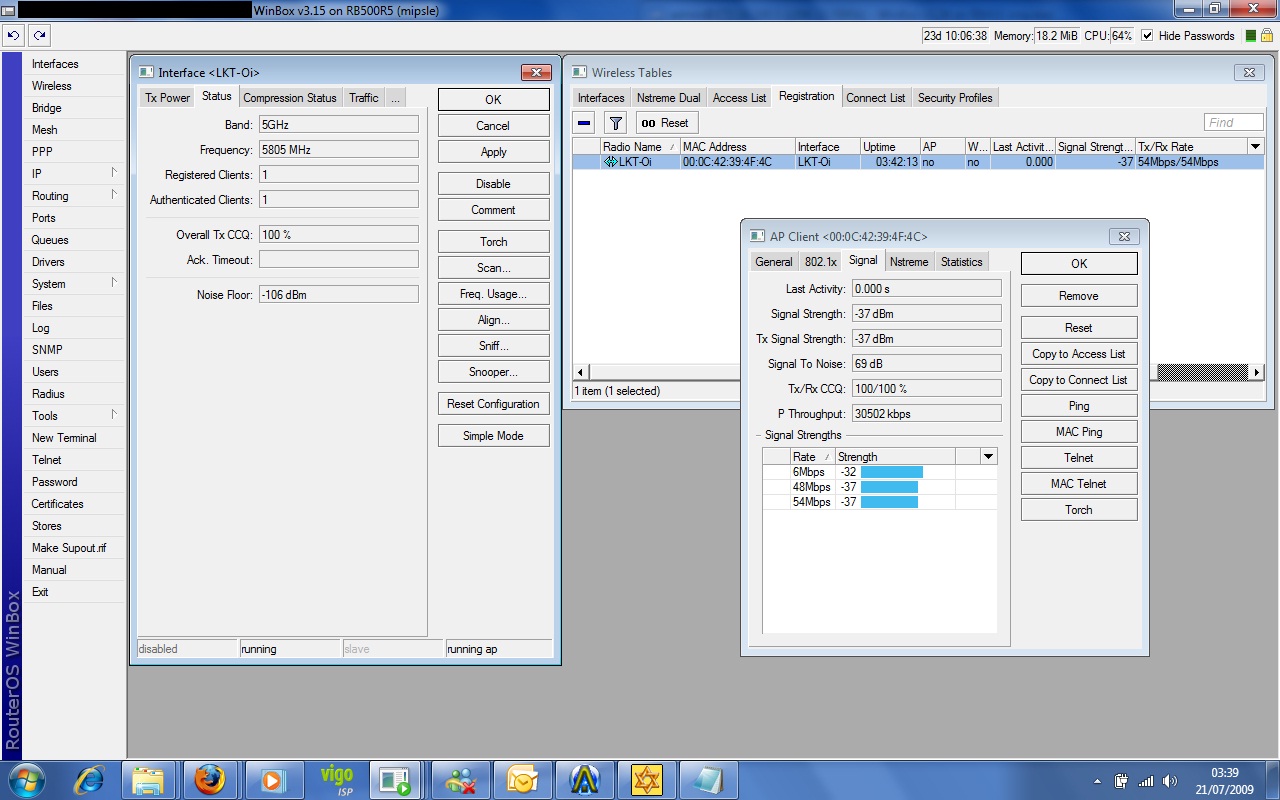Click the 48Mbps signal strength bar
Viewport: 1280px width, 800px height.
click(889, 487)
